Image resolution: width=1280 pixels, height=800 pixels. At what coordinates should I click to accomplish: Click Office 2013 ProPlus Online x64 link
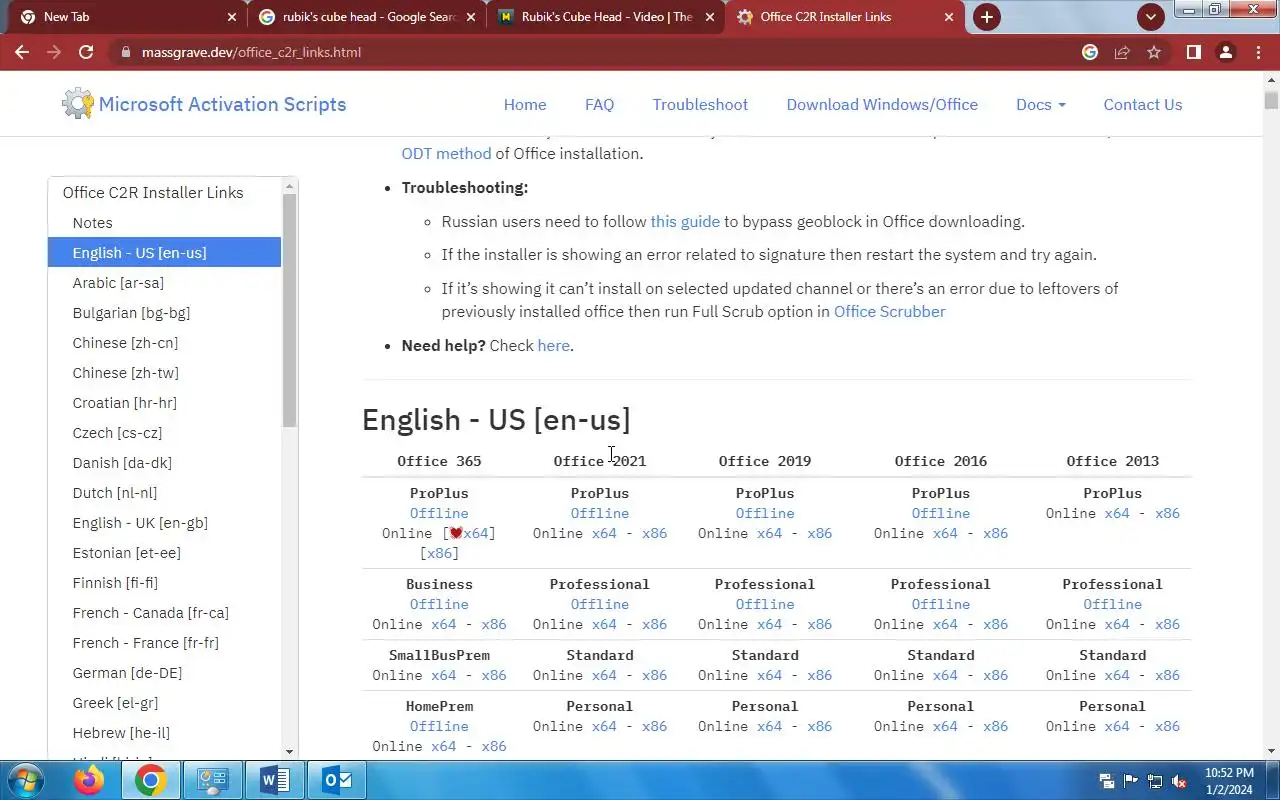click(x=1117, y=513)
